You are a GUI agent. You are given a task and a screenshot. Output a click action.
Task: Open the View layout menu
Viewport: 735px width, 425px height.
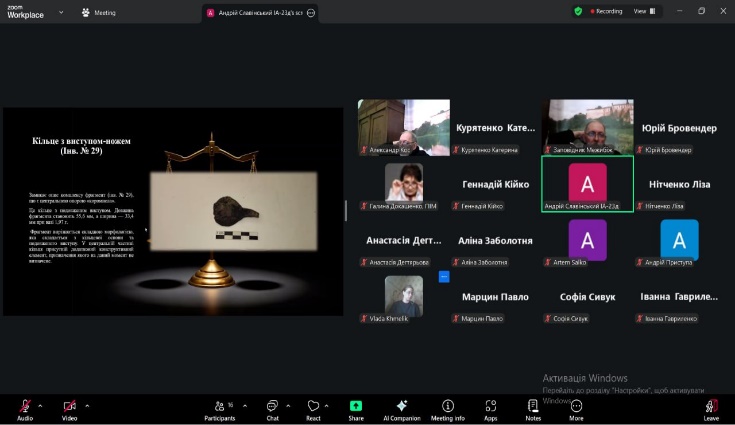[x=643, y=11]
